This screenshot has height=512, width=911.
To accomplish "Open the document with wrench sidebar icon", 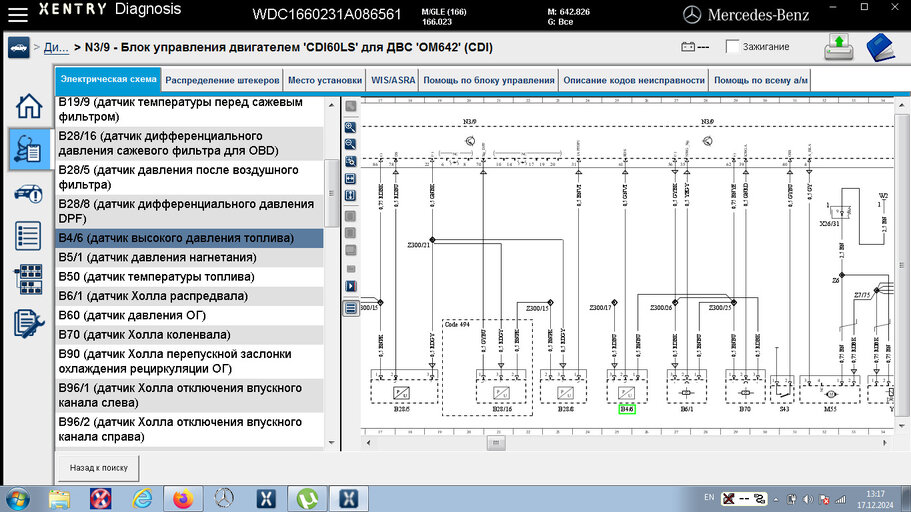I will click(x=28, y=323).
